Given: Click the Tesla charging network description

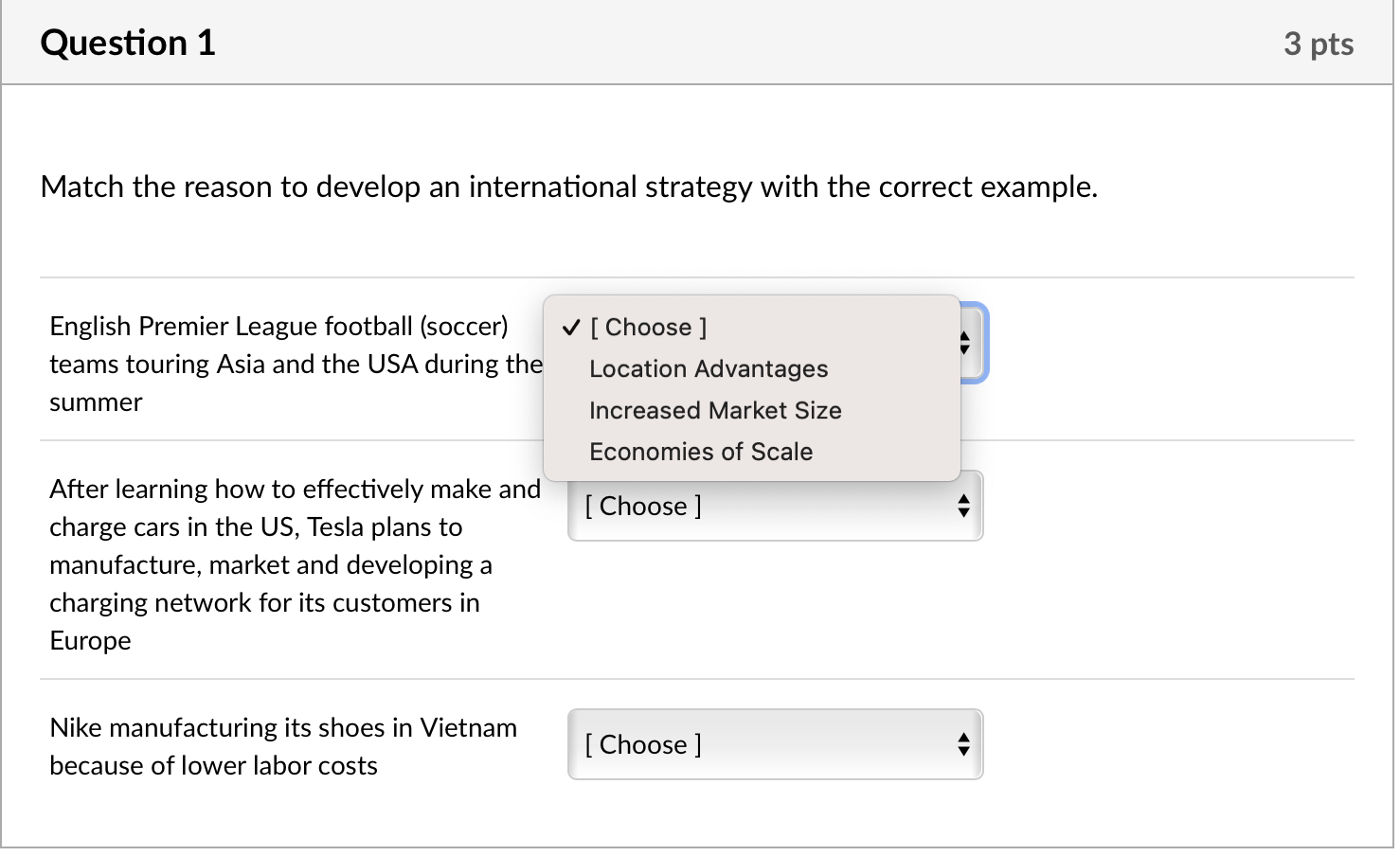Looking at the screenshot, I should [x=284, y=564].
